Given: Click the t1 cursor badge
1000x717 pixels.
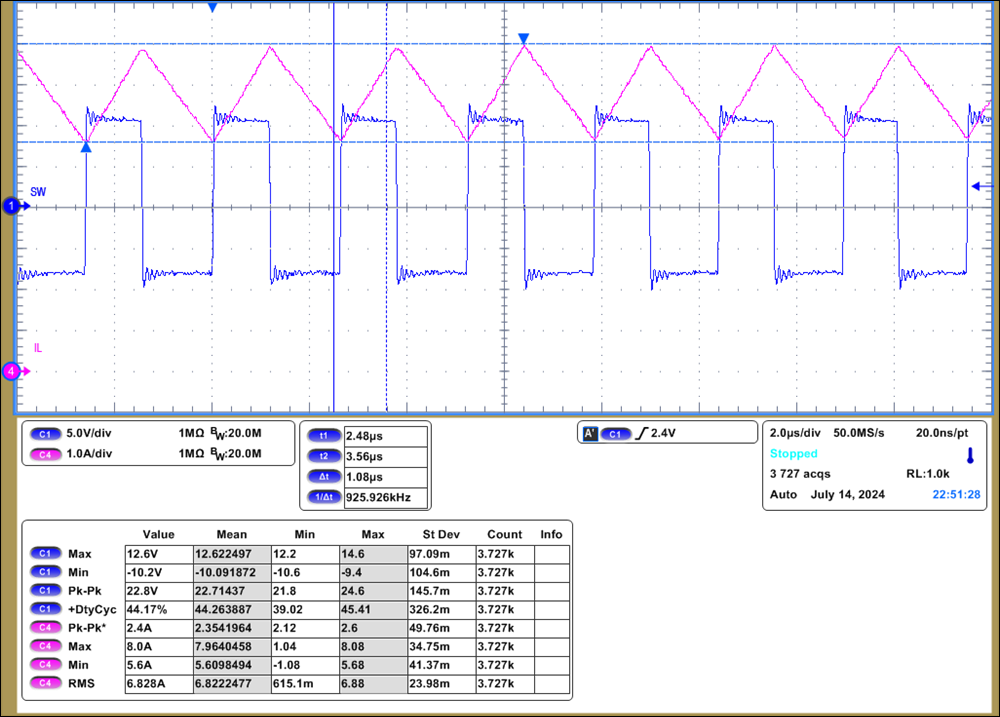Looking at the screenshot, I should click(x=323, y=435).
